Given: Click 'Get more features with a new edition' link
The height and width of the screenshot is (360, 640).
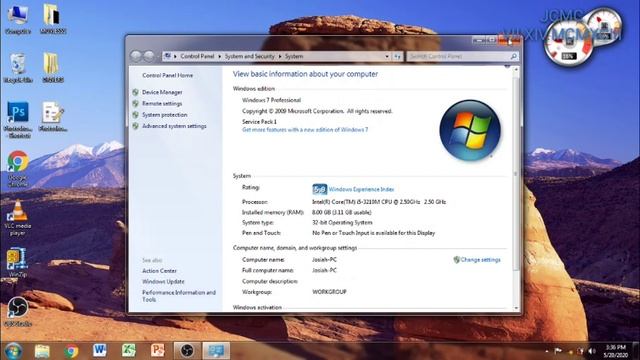Looking at the screenshot, I should 305,130.
